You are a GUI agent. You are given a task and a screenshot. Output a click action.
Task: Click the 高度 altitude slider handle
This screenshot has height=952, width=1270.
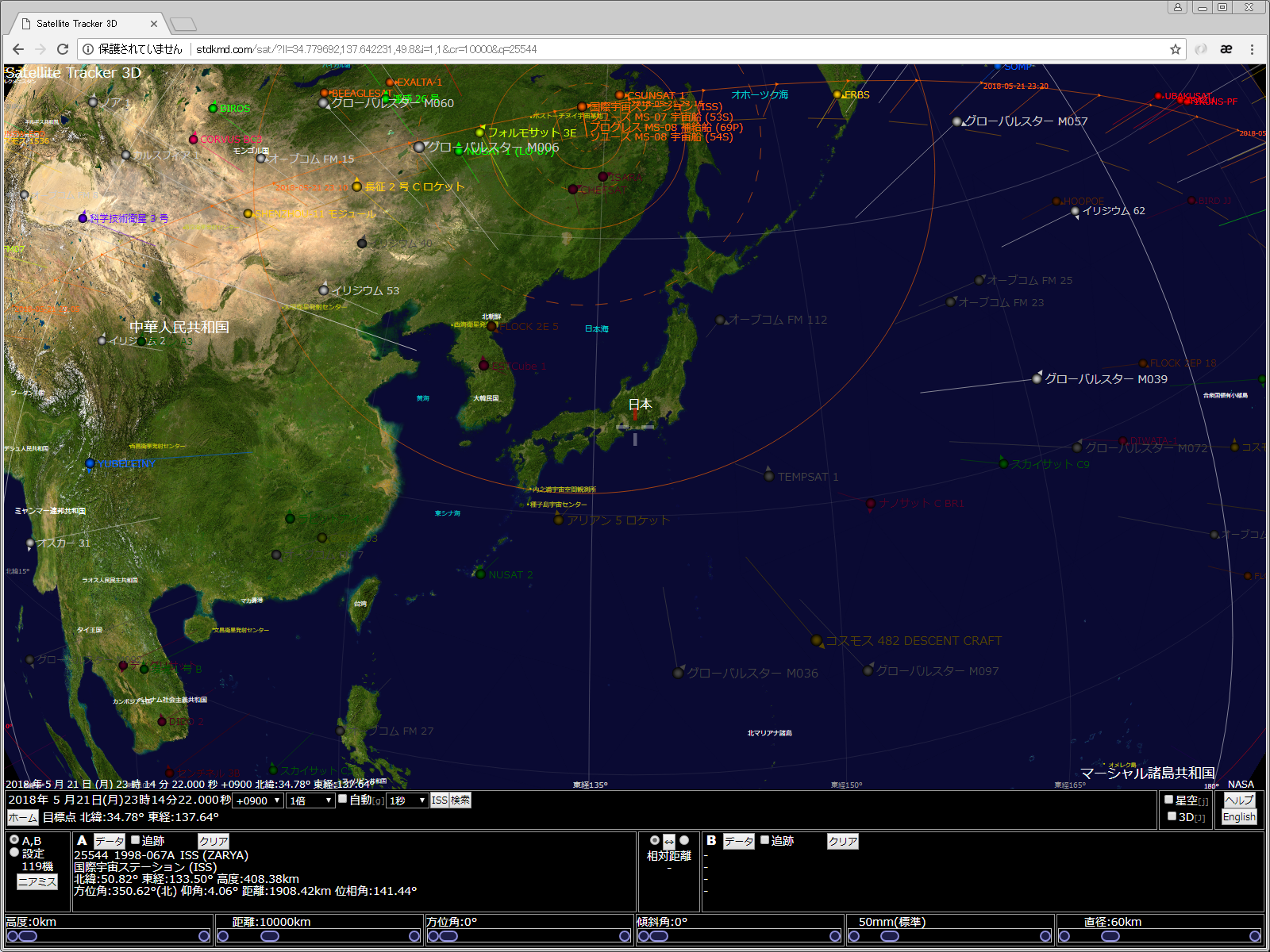28,936
